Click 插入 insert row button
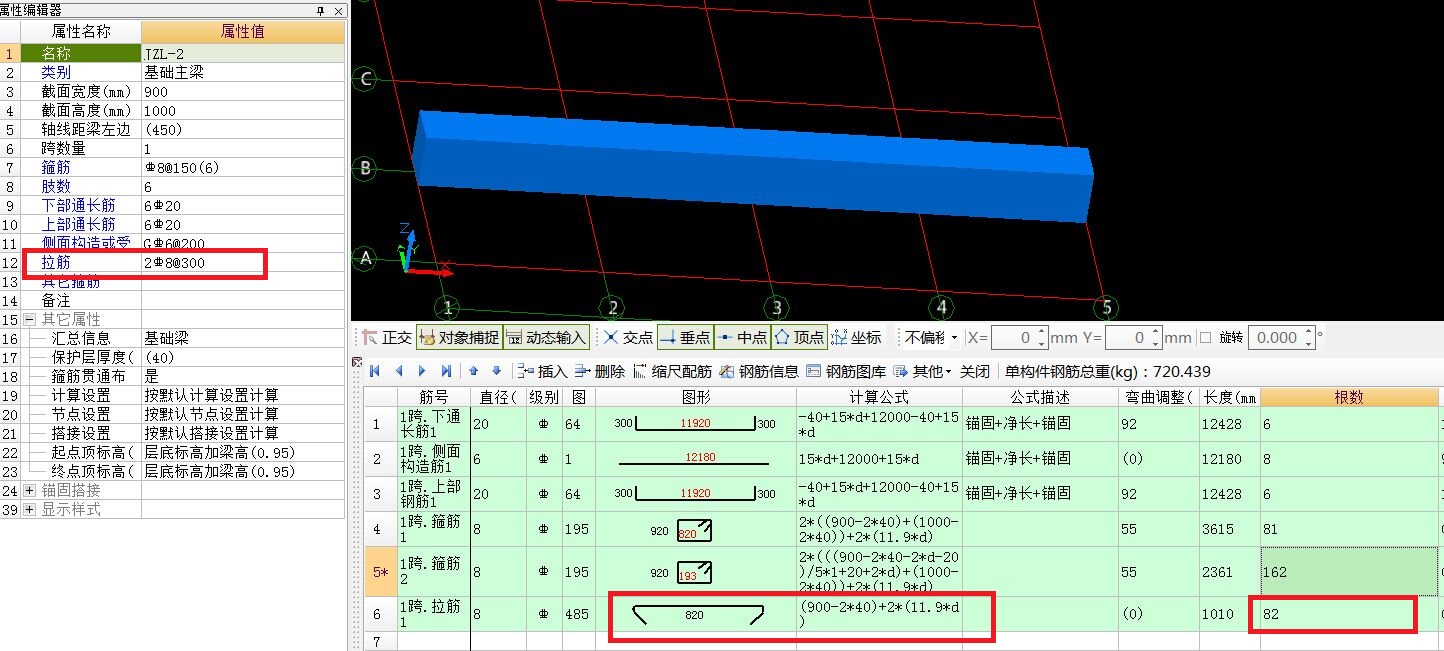The image size is (1444, 651). click(543, 371)
